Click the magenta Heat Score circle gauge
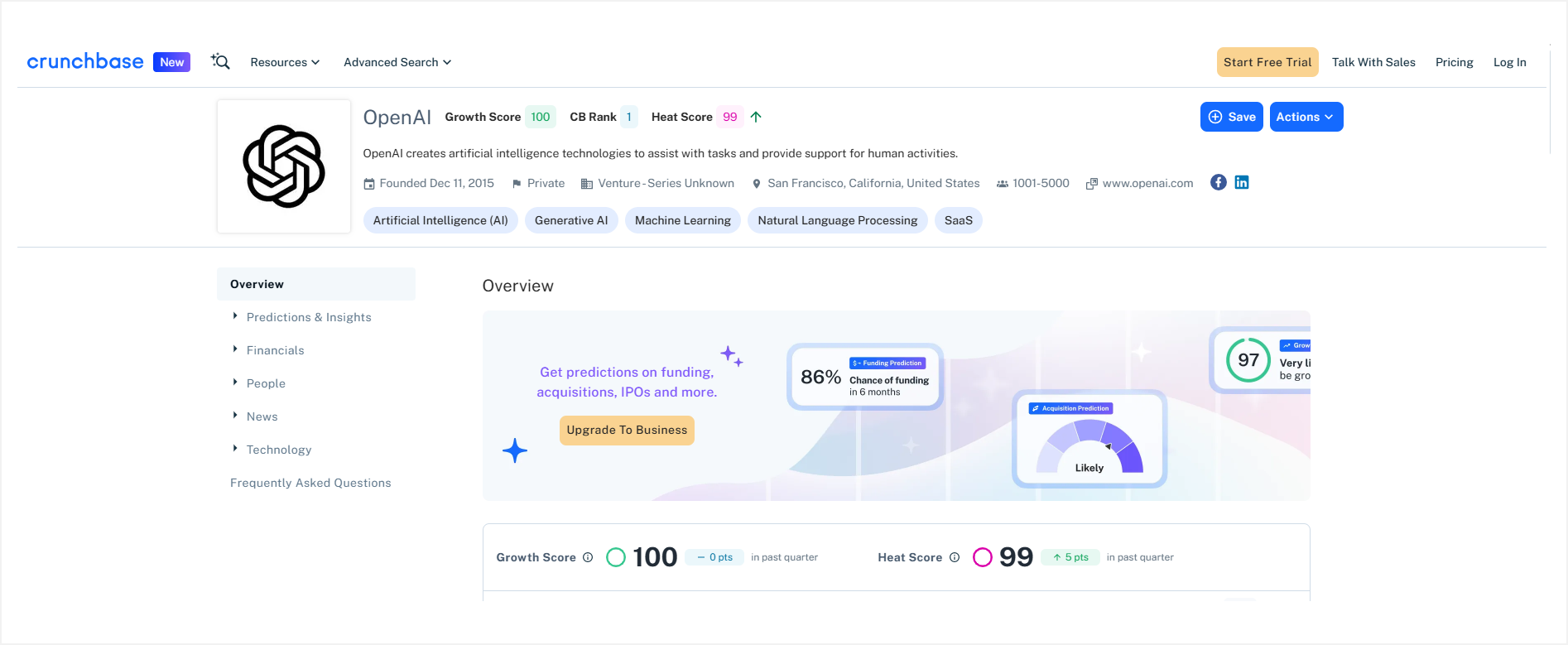 [983, 557]
